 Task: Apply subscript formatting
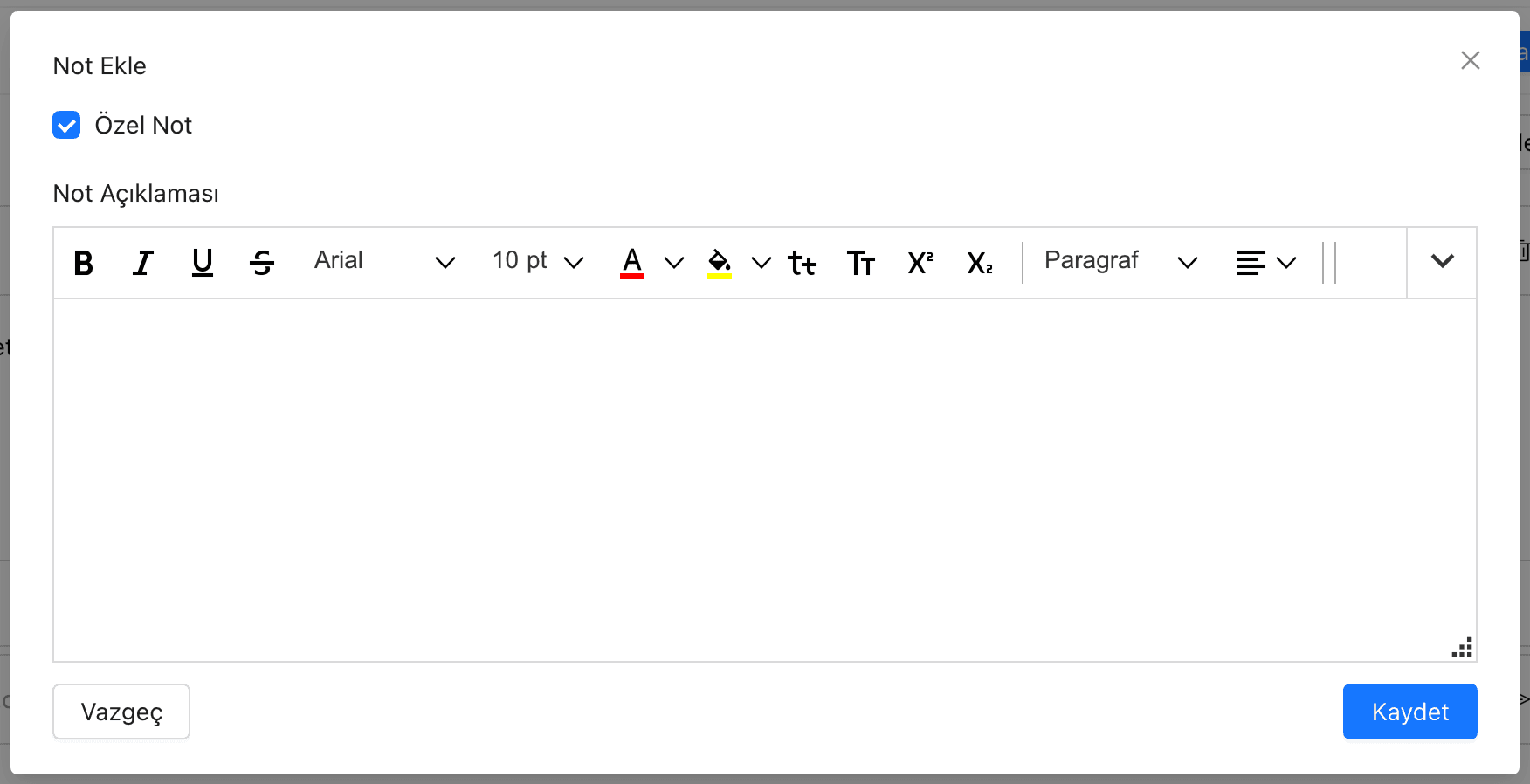click(980, 262)
